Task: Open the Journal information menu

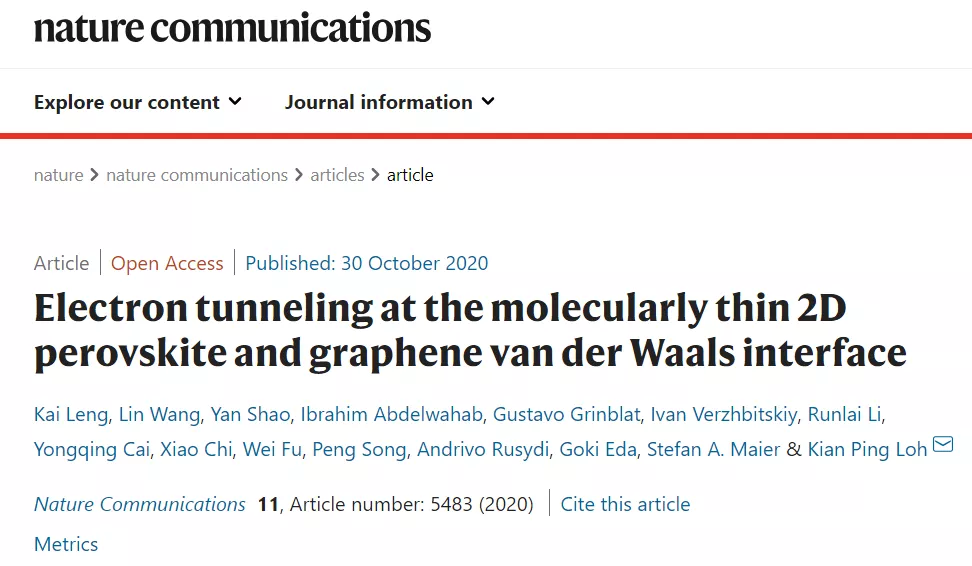Action: [390, 102]
